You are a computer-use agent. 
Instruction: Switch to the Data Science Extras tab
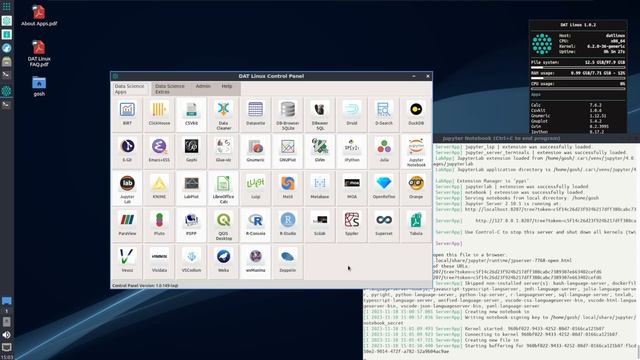coord(170,89)
